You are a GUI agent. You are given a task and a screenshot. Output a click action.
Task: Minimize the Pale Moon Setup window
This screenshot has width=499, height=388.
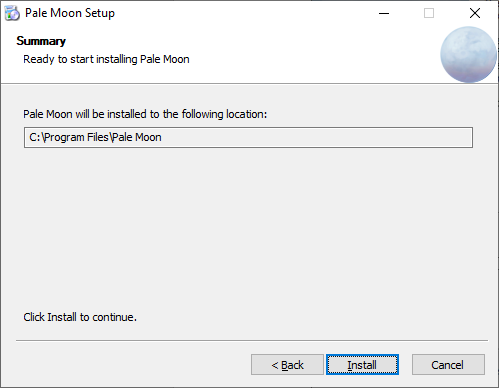click(x=384, y=13)
